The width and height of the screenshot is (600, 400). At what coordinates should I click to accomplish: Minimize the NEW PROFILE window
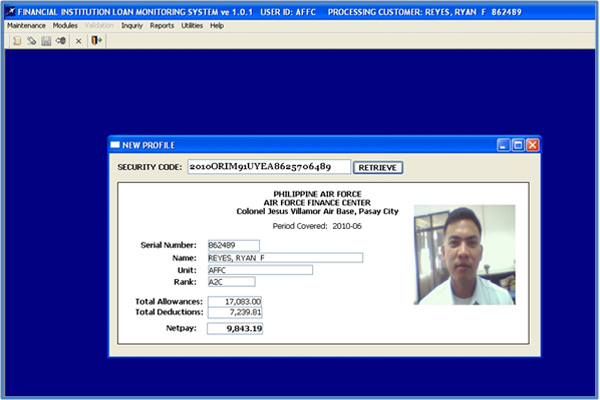[503, 145]
